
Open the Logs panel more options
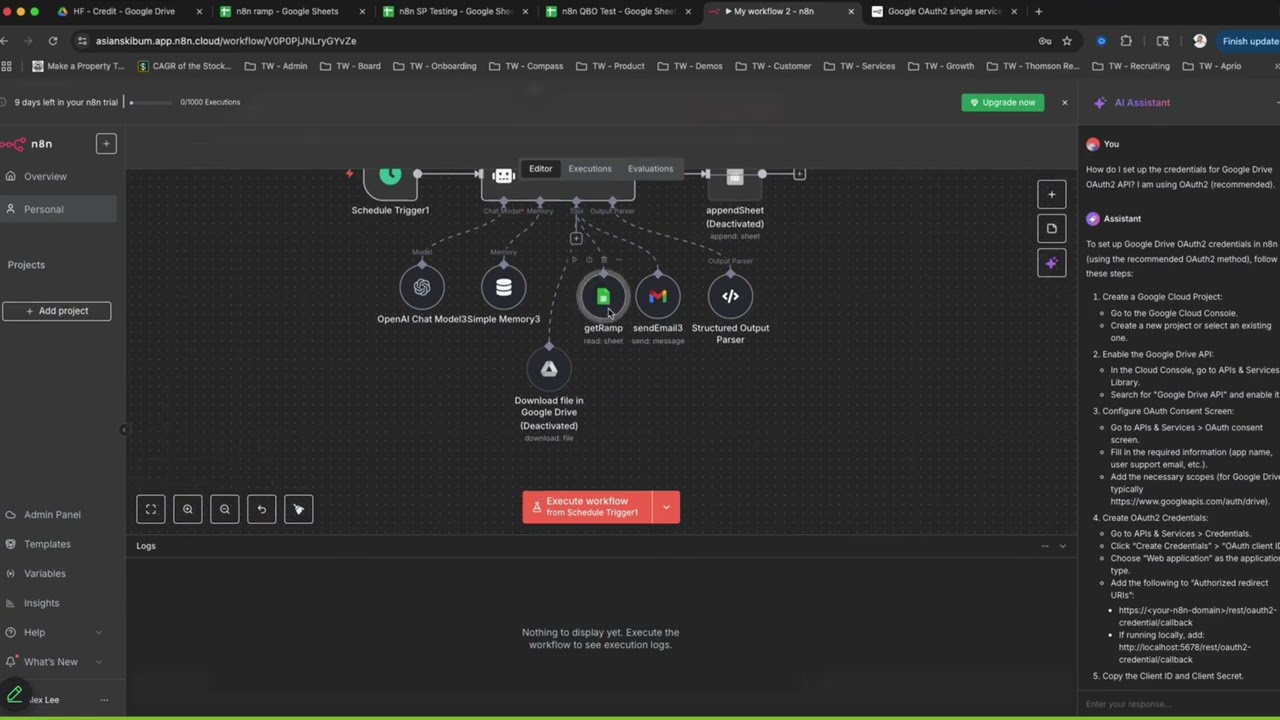click(1045, 546)
